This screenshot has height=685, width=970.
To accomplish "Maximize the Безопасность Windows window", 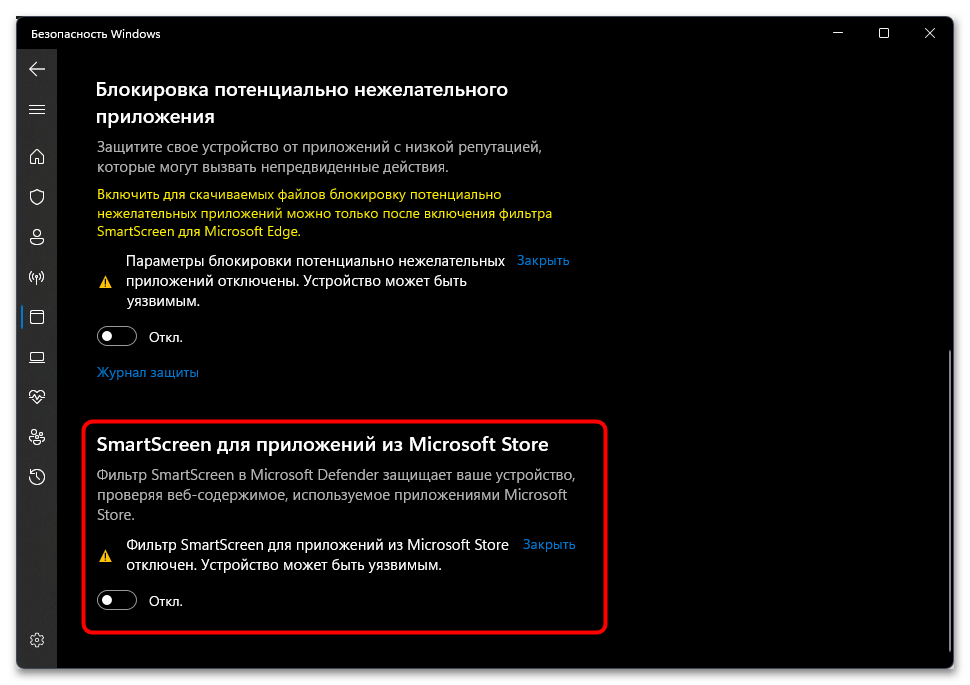I will point(884,33).
